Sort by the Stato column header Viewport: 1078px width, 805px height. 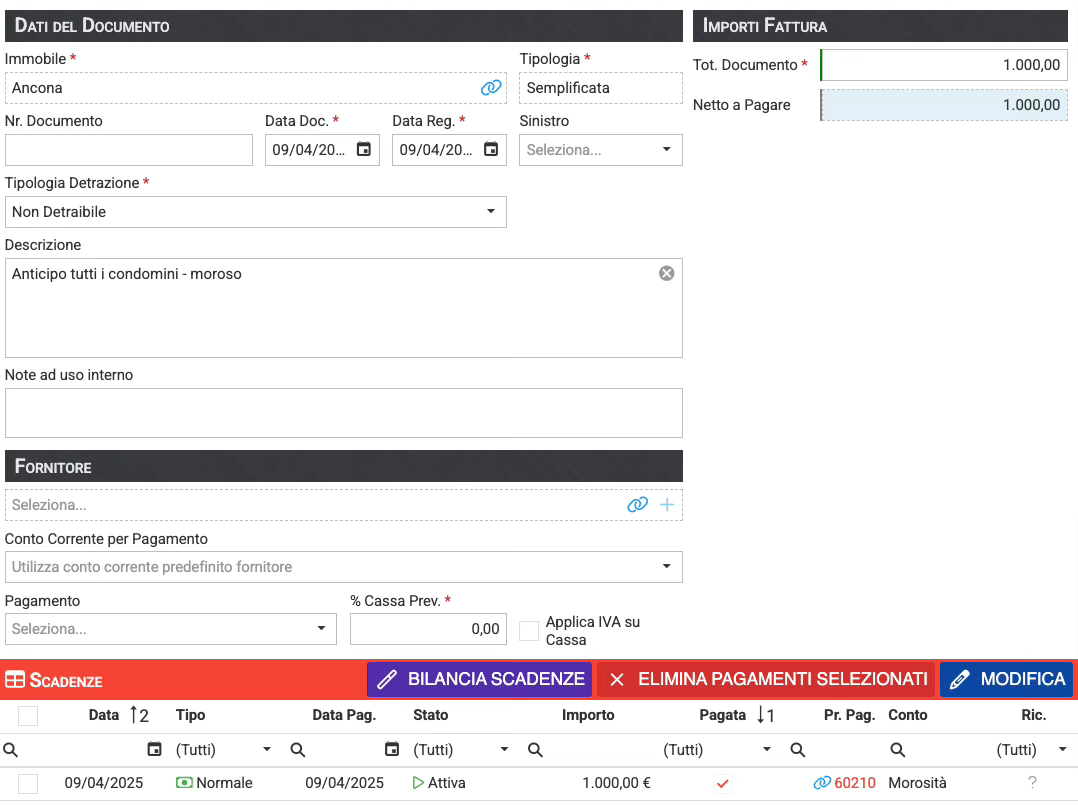point(430,715)
